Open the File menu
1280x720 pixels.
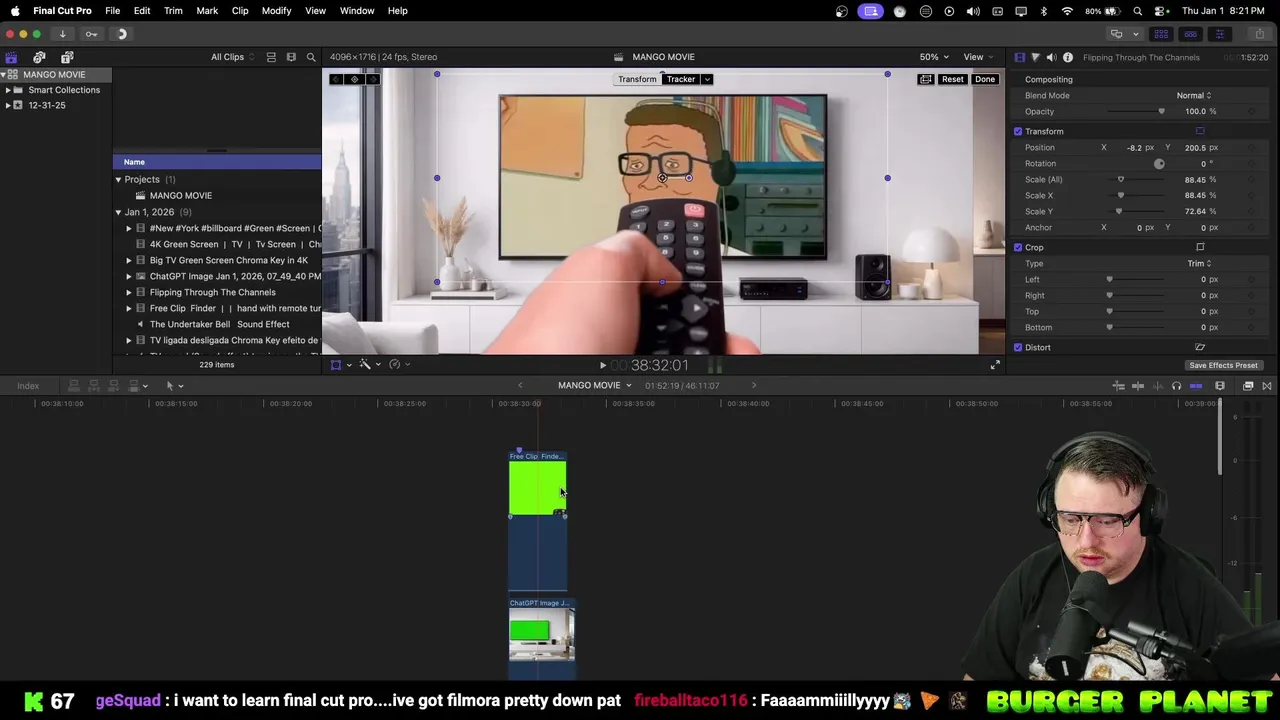point(112,10)
